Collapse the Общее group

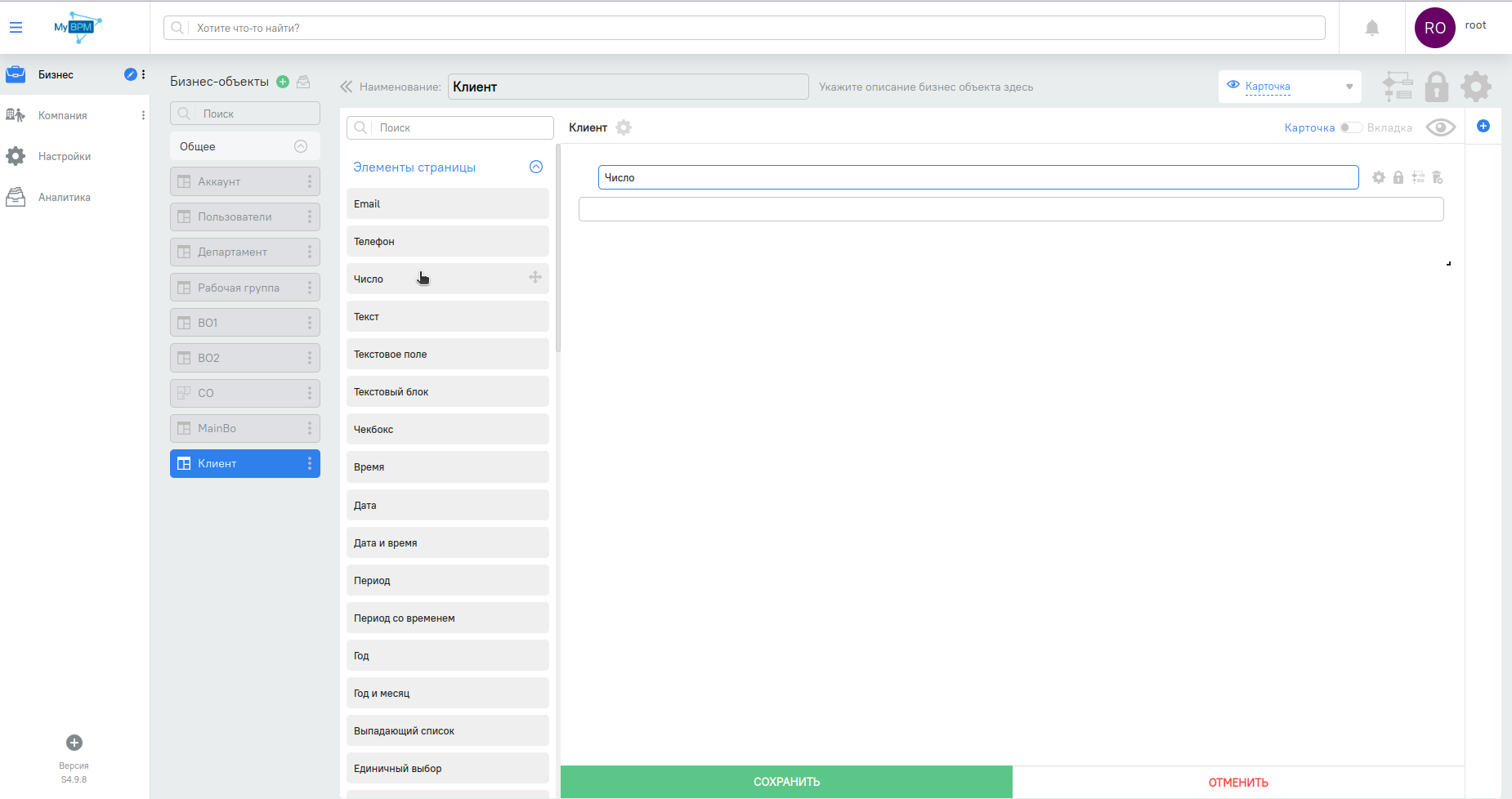click(x=301, y=146)
